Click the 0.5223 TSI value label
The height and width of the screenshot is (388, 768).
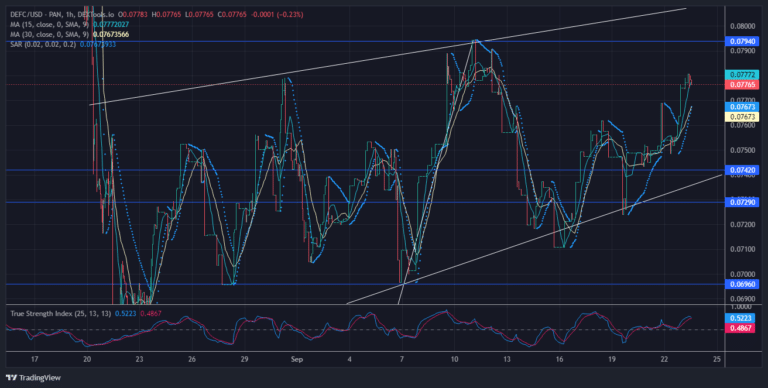(740, 318)
